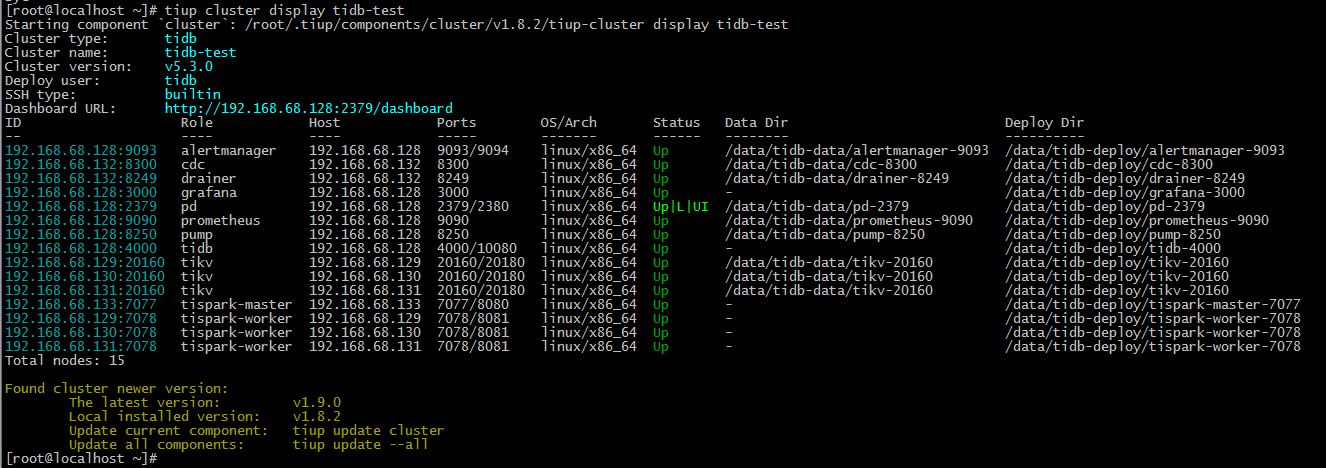Select ID 192.168.68.128:3000
The height and width of the screenshot is (468, 1326).
(x=81, y=192)
